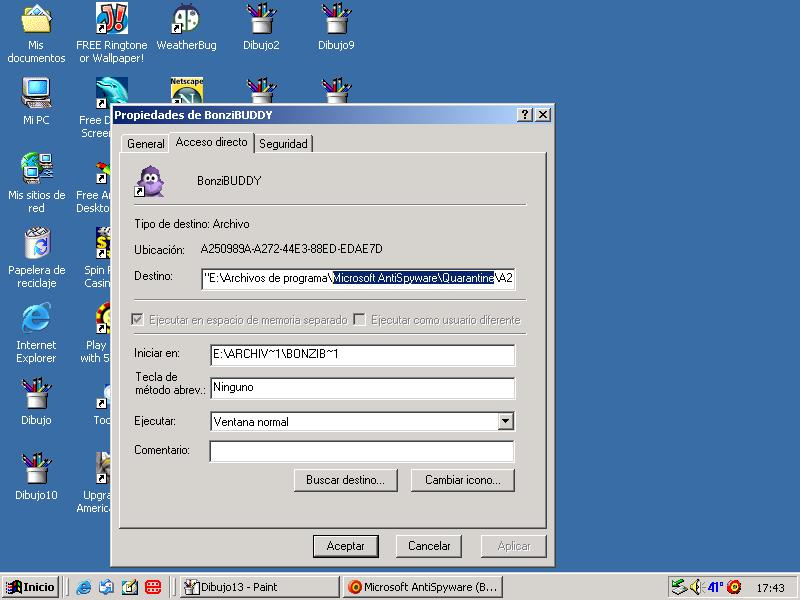The image size is (800, 600).
Task: Click the Tipo de destino: Archivo text
Action: pyautogui.click(x=192, y=224)
